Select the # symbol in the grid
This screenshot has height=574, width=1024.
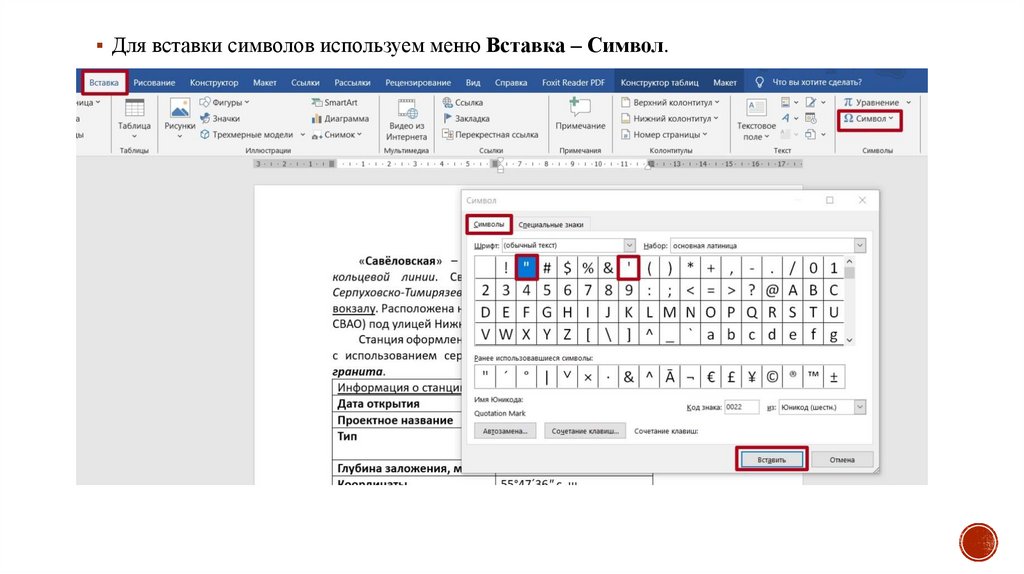click(x=547, y=268)
